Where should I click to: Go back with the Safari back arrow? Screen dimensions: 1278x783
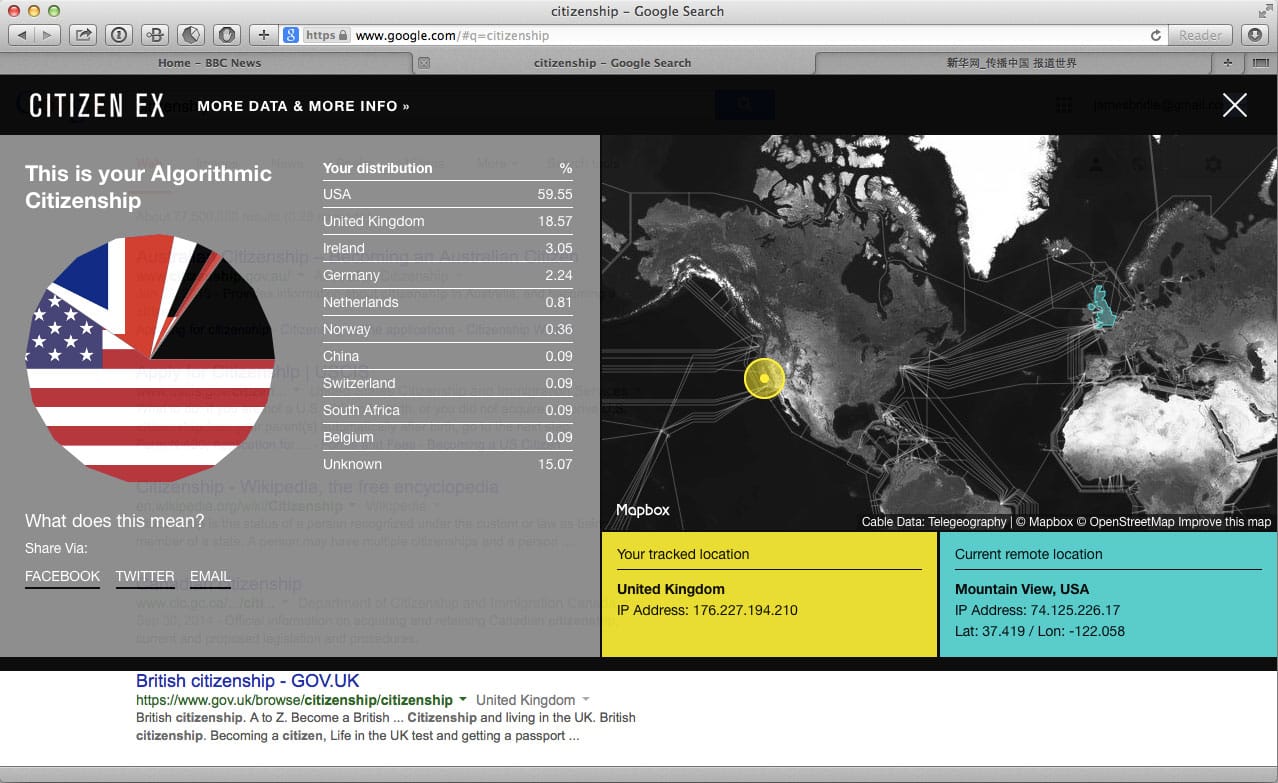(22, 35)
